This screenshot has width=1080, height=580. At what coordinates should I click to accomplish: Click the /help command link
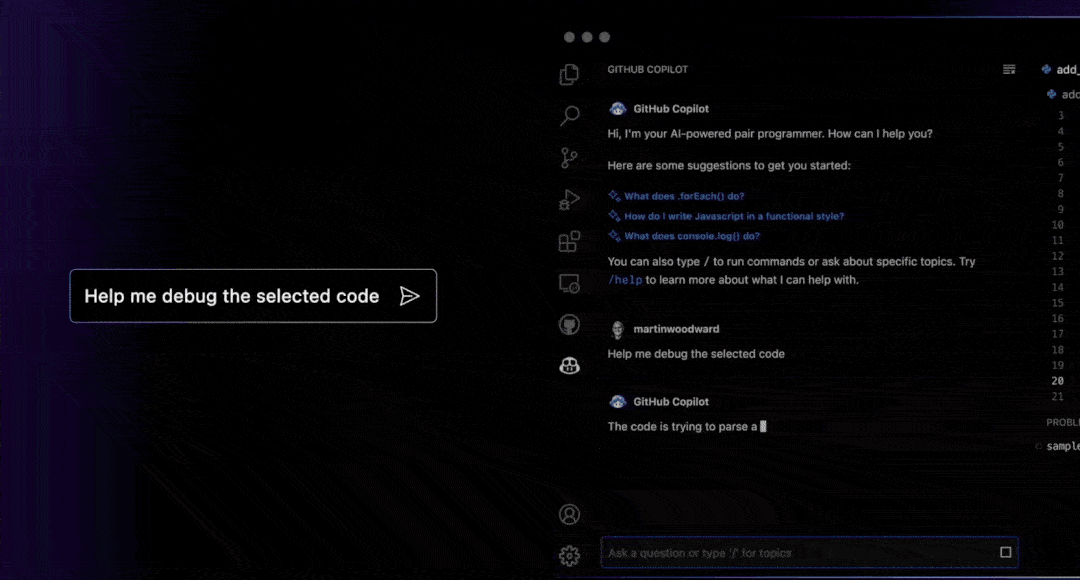pos(625,280)
